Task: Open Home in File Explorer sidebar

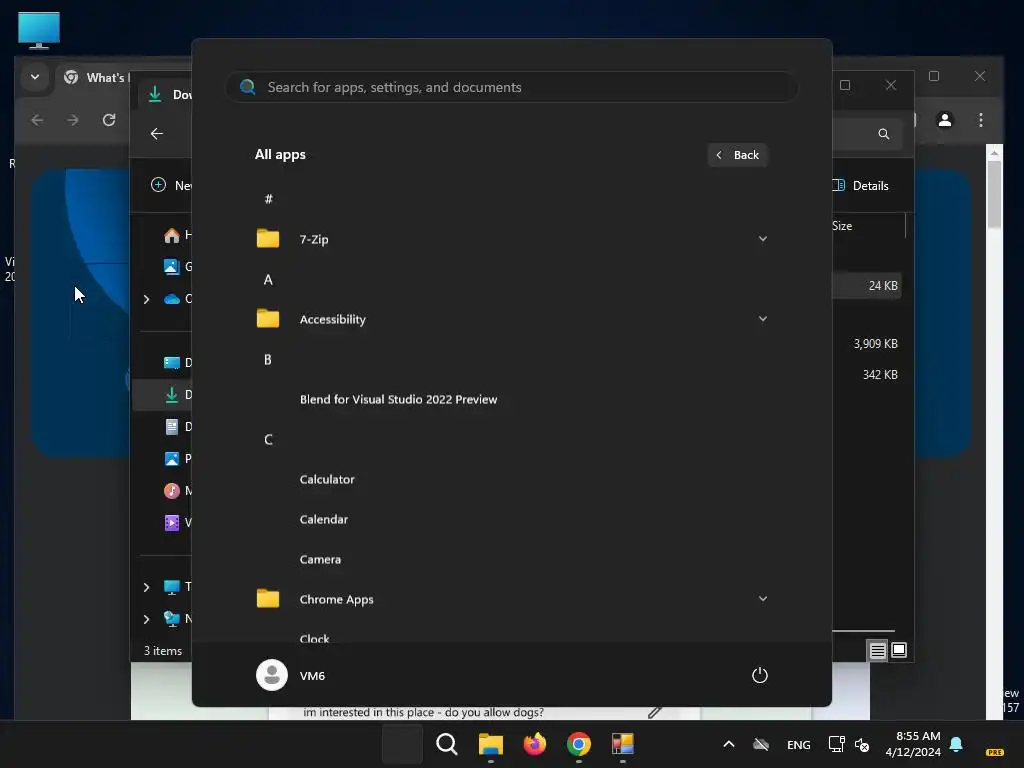Action: click(x=176, y=235)
